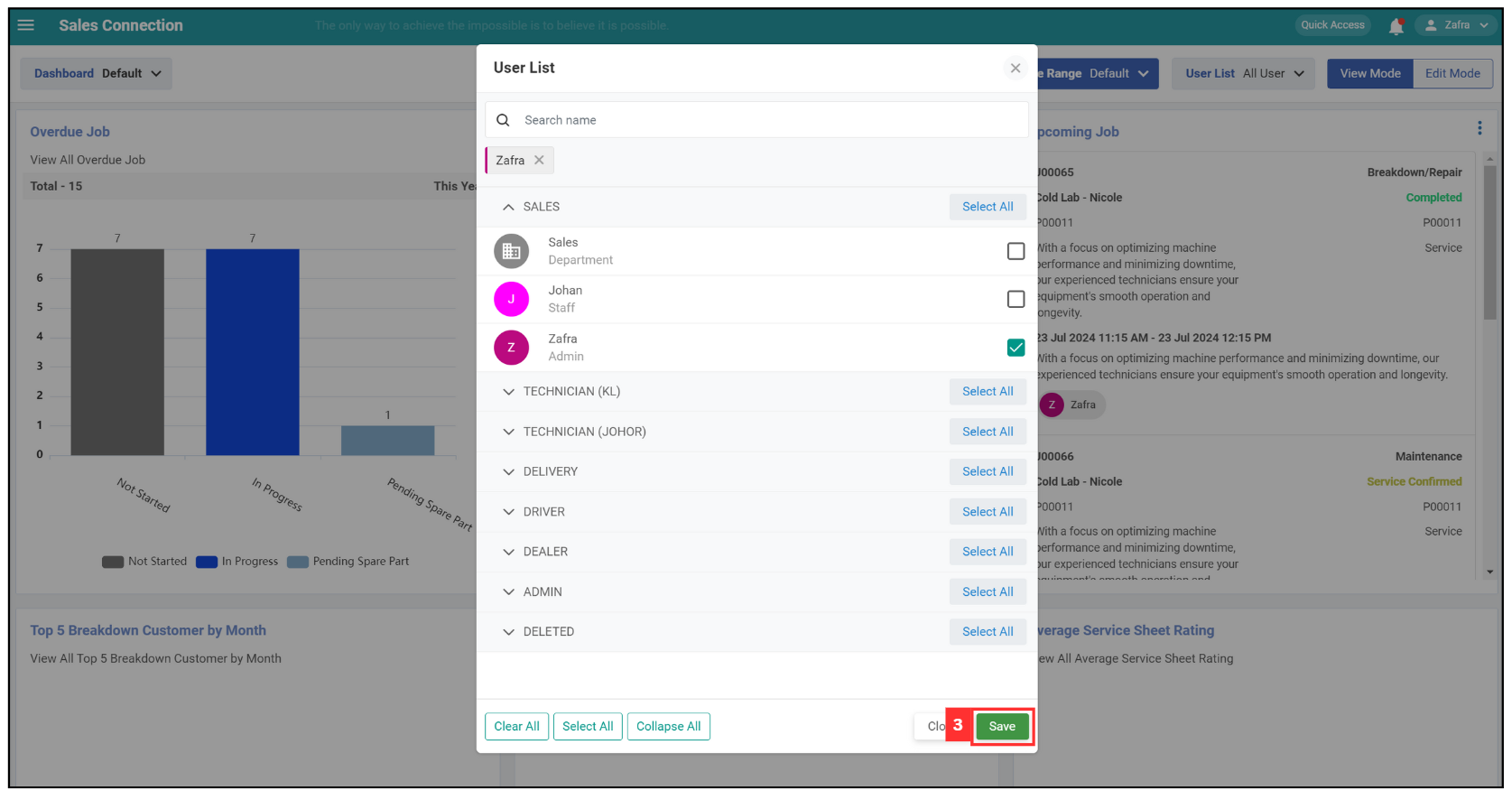This screenshot has height=800, width=1512.
Task: Focus the Search name field
Action: (x=756, y=120)
